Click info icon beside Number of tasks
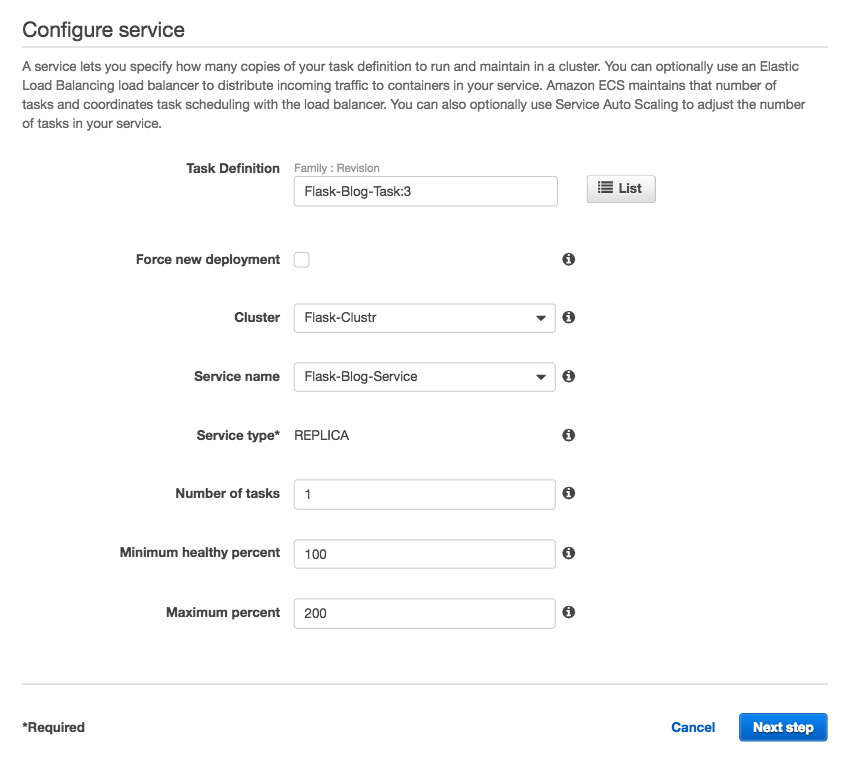This screenshot has width=842, height=761. [x=569, y=493]
